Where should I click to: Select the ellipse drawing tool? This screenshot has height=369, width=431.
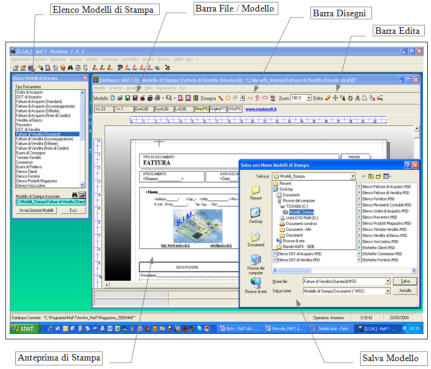228,98
